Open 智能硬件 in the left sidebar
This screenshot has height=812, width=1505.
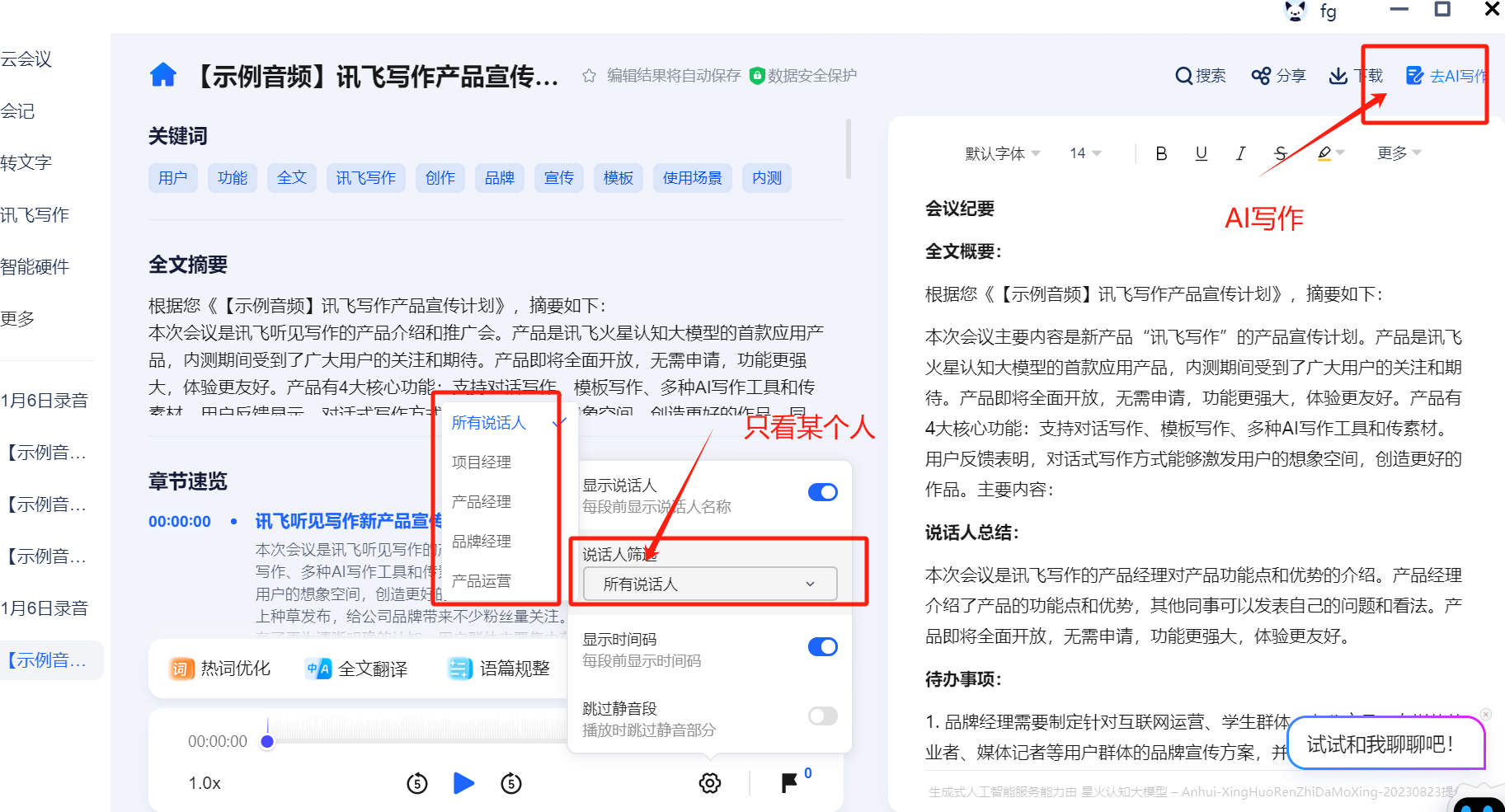pyautogui.click(x=35, y=267)
